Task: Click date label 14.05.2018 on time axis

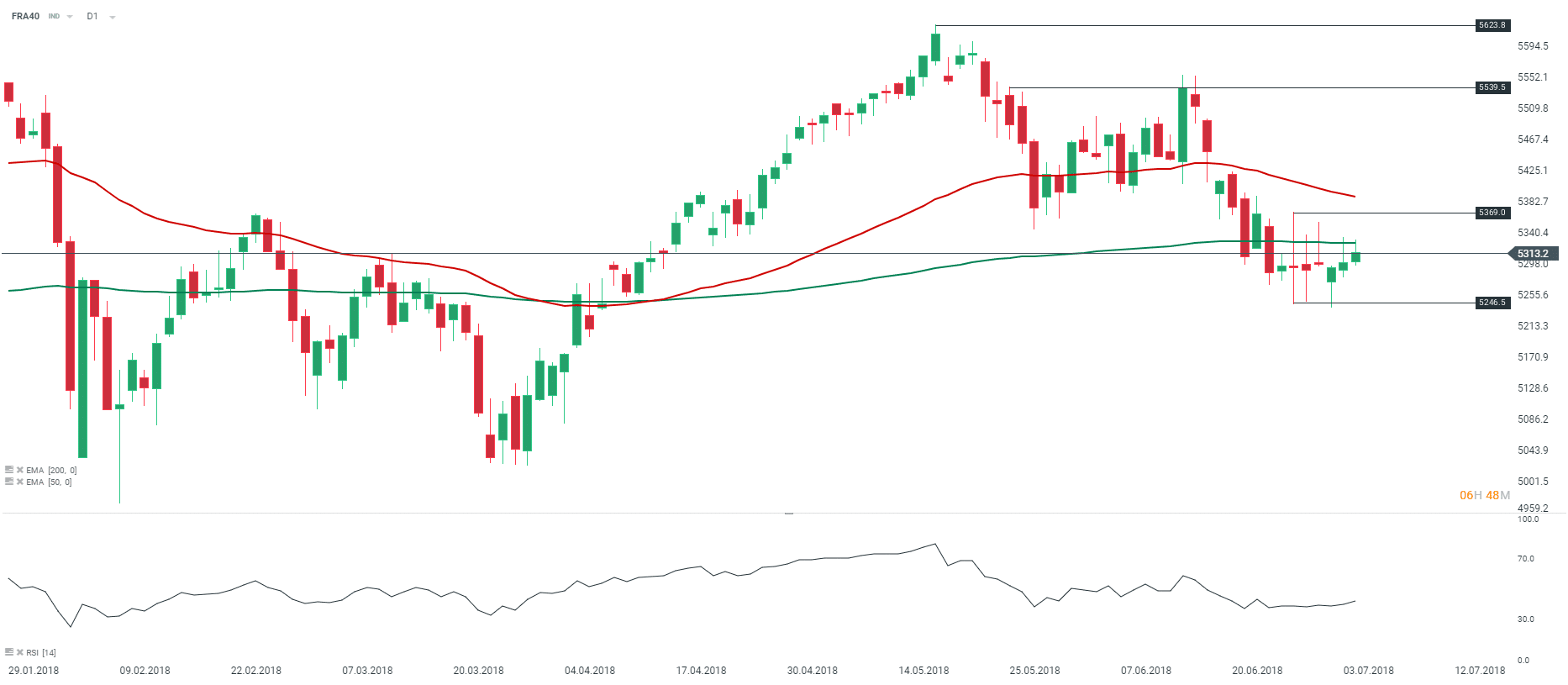Action: click(923, 671)
